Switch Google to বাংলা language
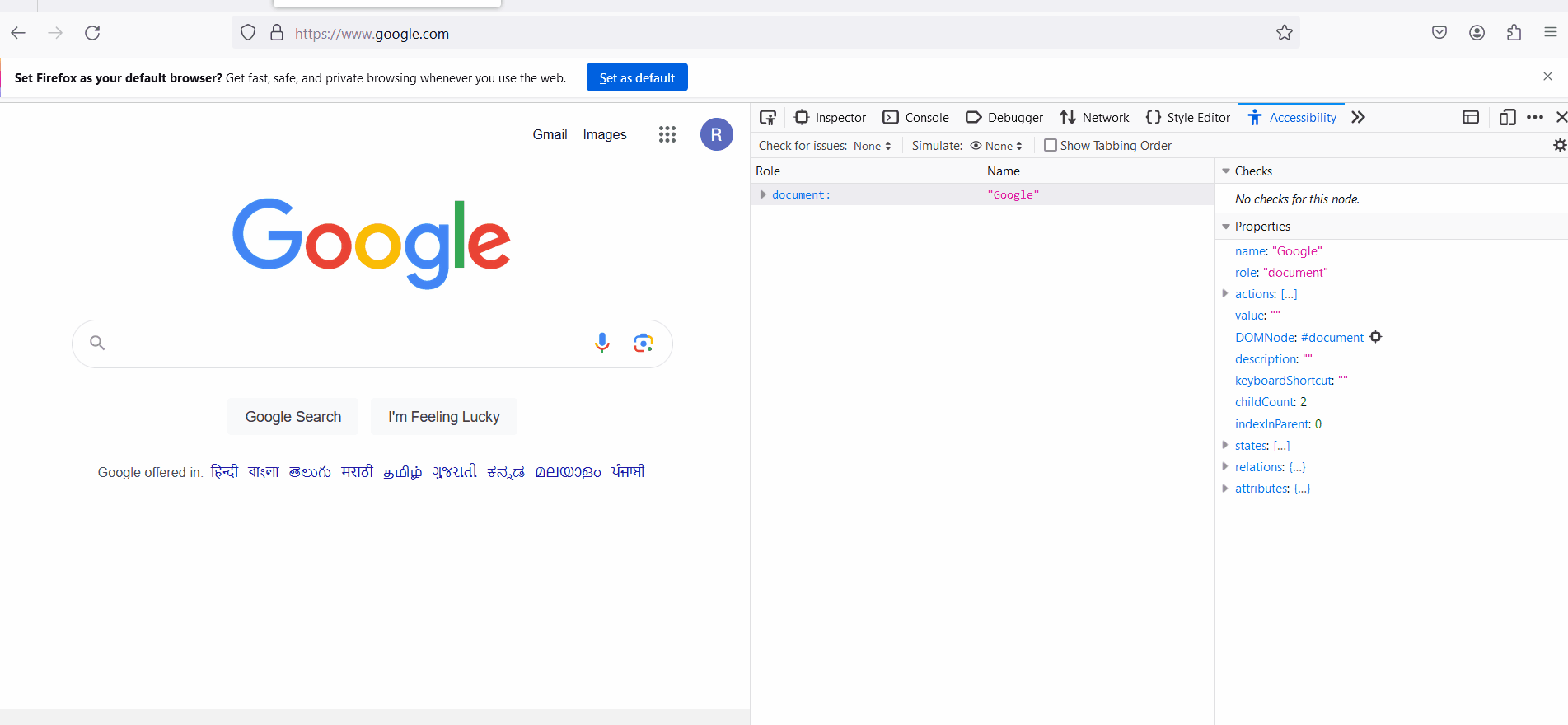 point(264,471)
